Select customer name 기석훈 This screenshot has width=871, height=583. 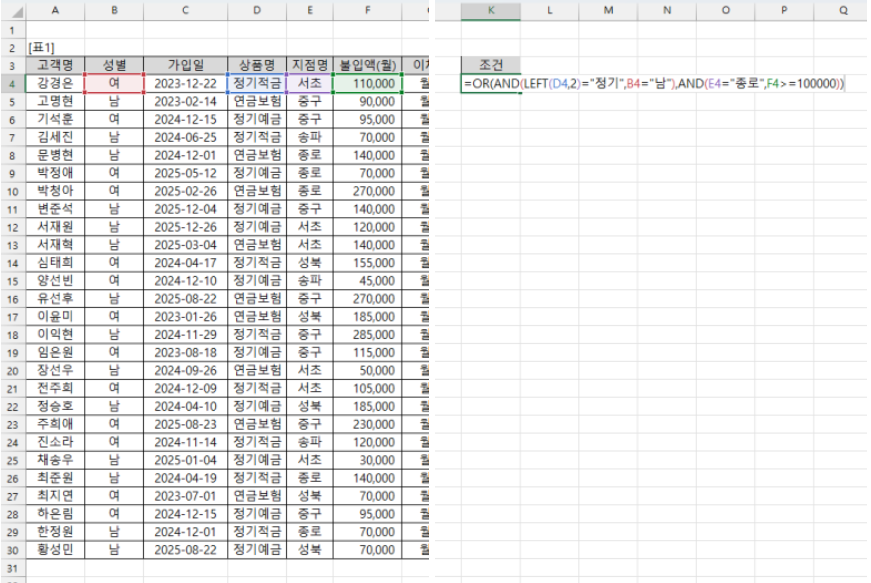click(55, 119)
